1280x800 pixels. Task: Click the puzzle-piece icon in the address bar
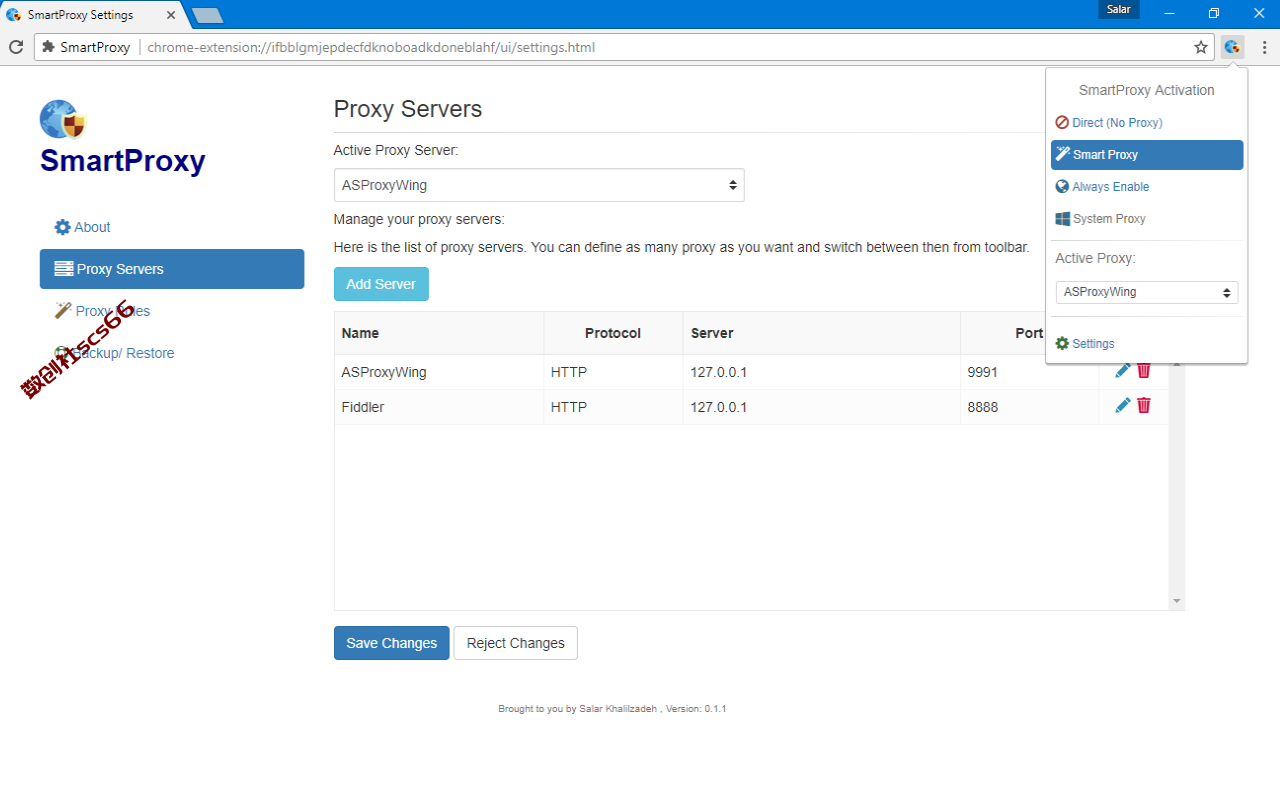point(48,47)
